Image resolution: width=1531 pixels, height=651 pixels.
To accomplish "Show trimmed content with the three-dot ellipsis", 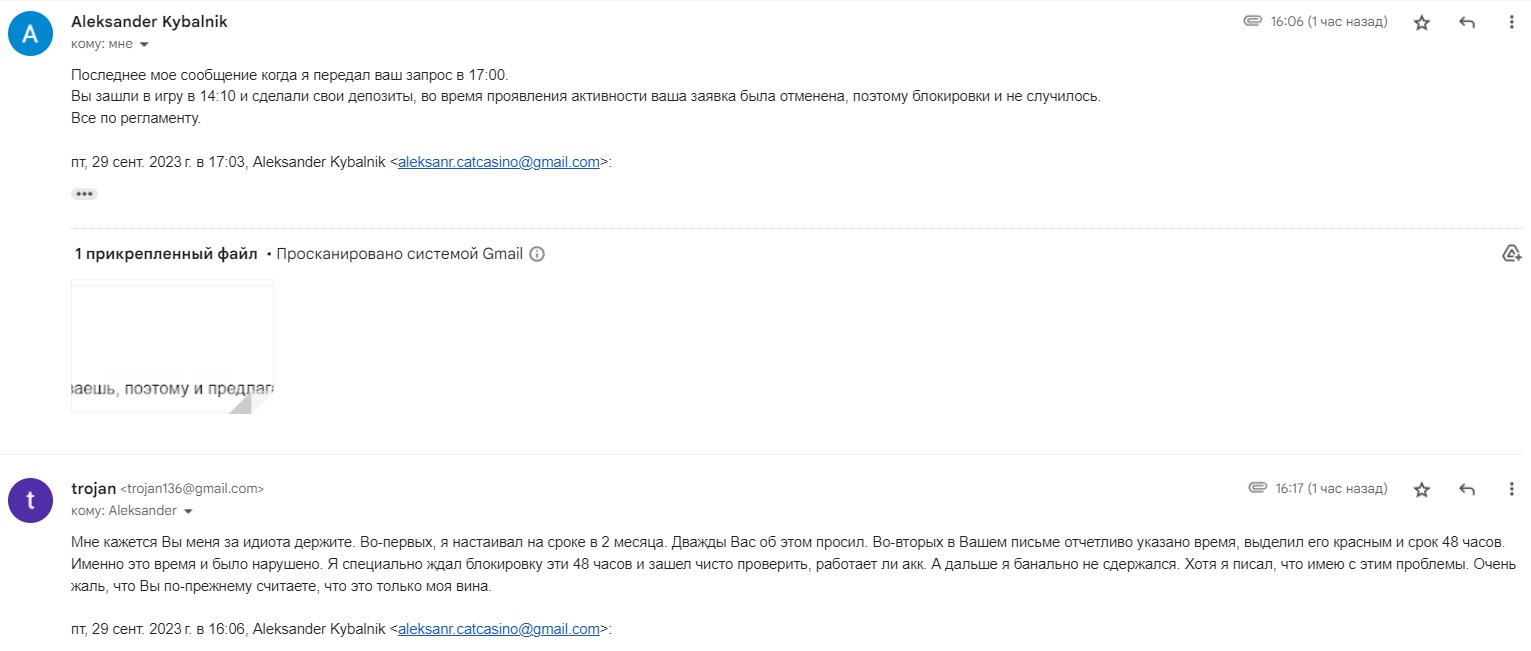I will point(84,194).
